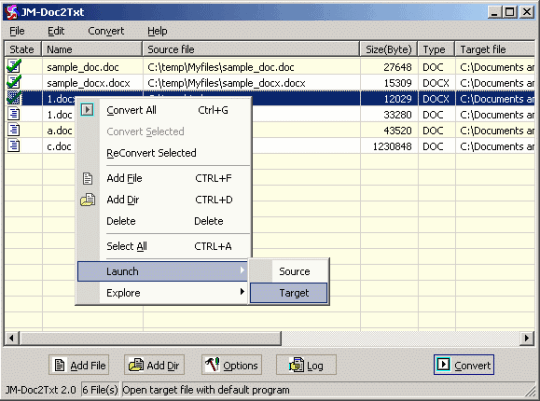Sort by the Target file column header

(x=495, y=49)
